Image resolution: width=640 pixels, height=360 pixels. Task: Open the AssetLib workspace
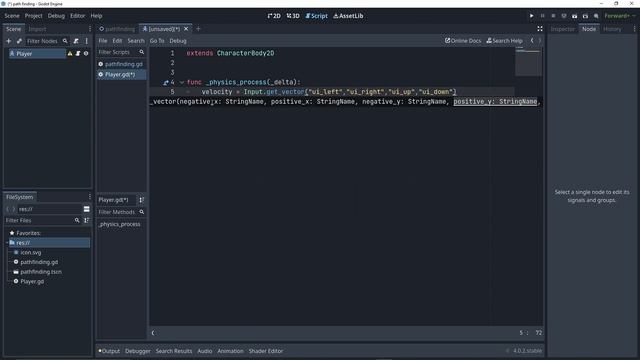pyautogui.click(x=348, y=16)
